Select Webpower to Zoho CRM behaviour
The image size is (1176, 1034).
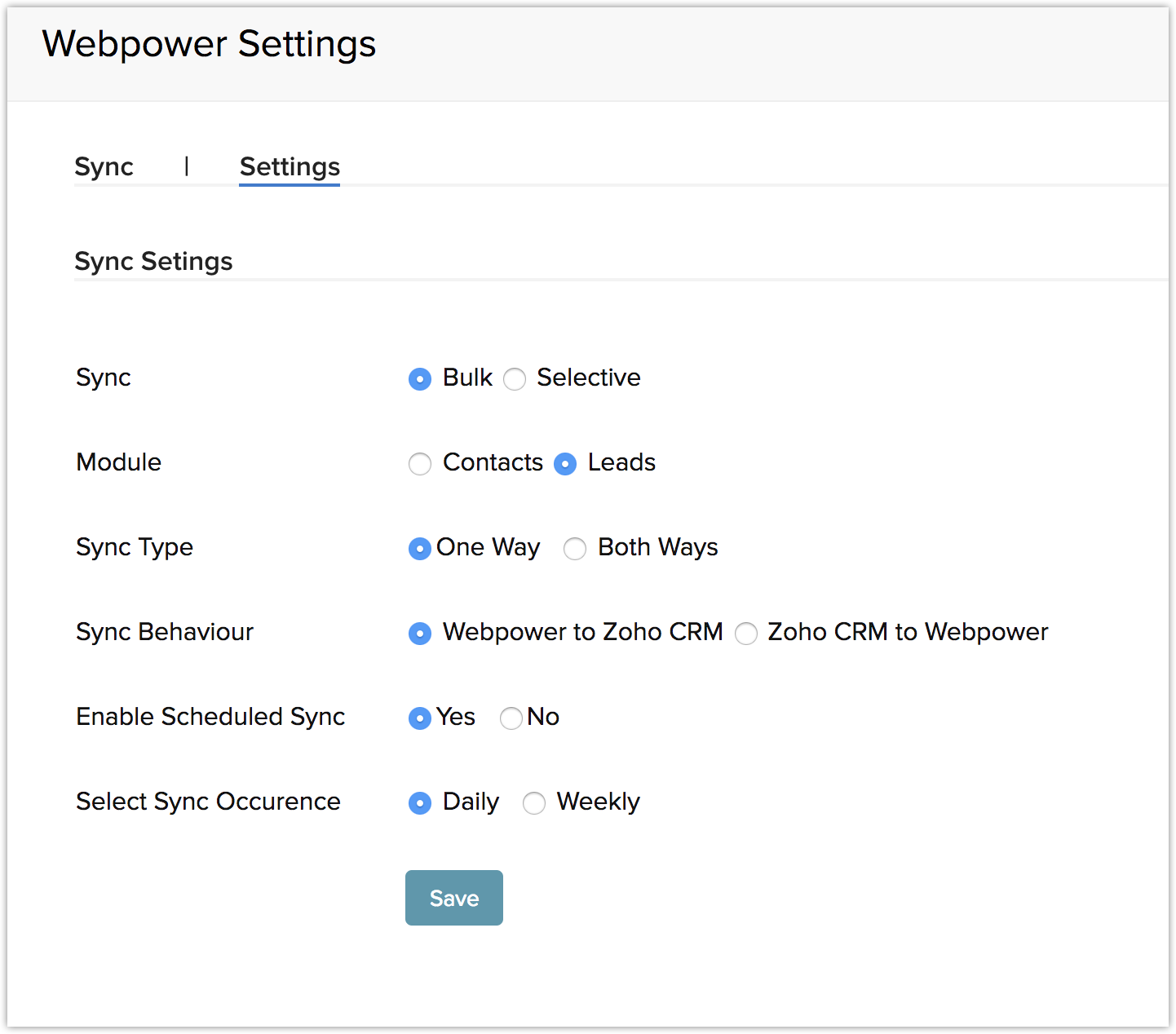tap(420, 634)
